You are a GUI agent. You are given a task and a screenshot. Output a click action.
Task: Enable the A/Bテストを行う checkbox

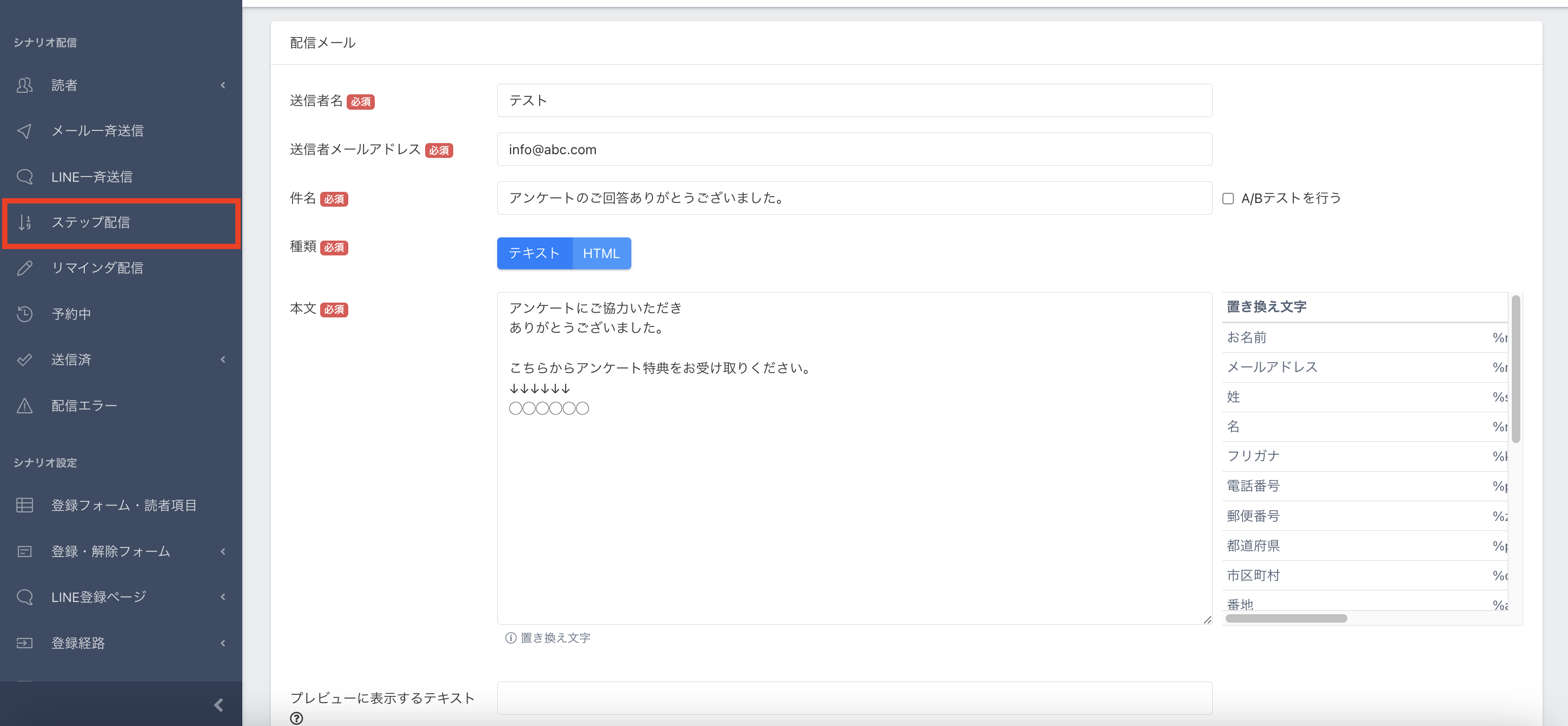[1228, 198]
